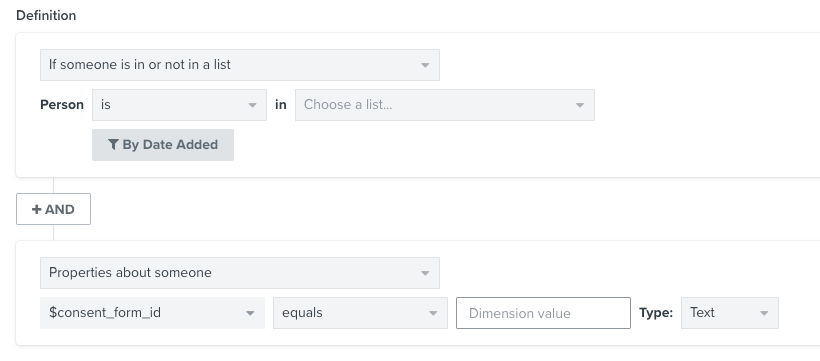This screenshot has height=361, width=820.
Task: Click the Definition section heading
Action: (46, 16)
